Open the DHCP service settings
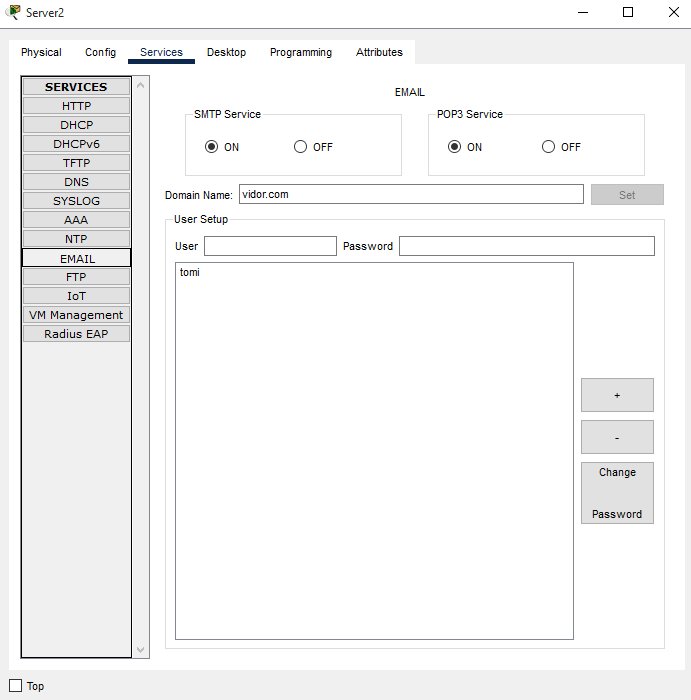Viewport: 691px width, 700px height. pos(76,125)
